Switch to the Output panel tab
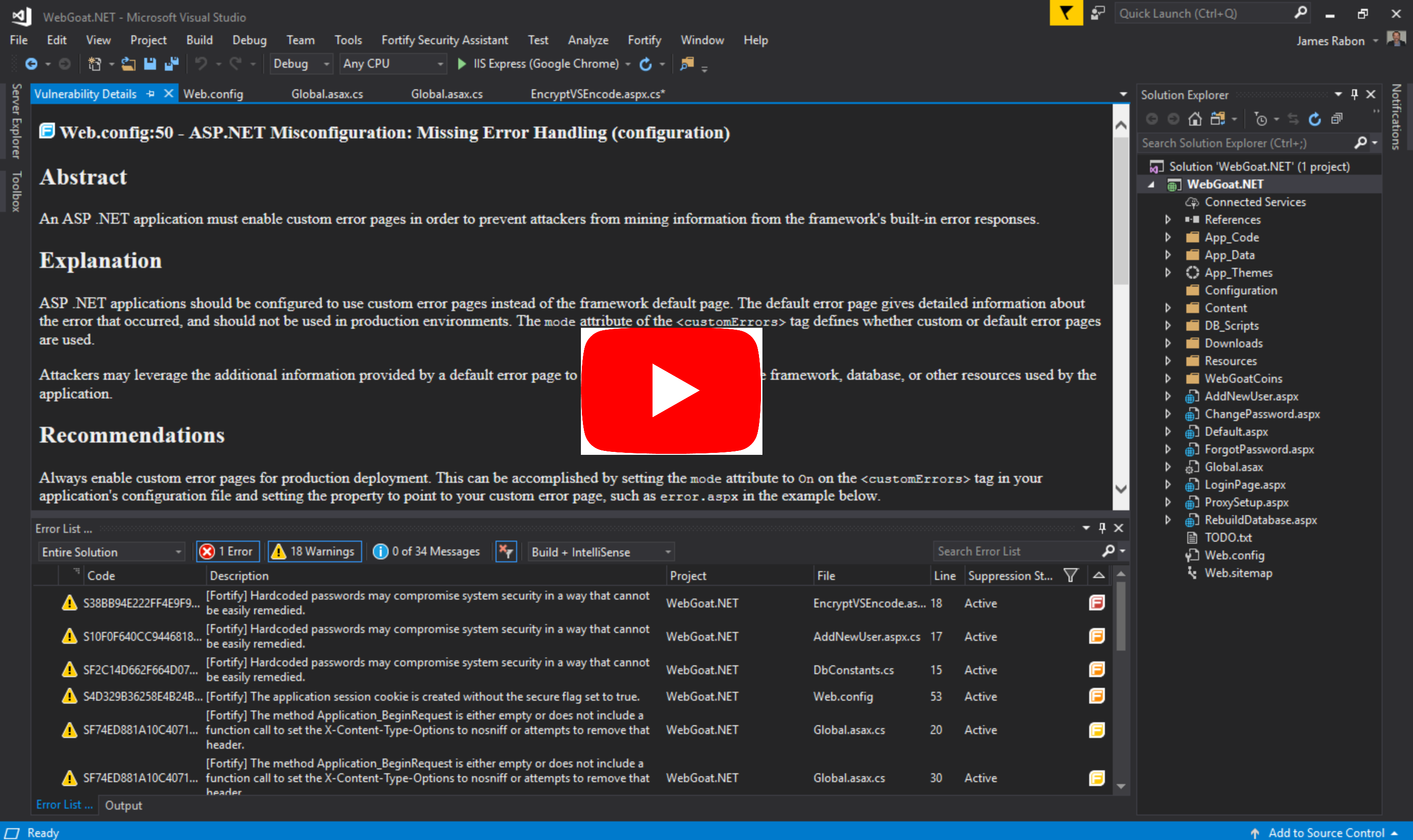 (x=123, y=805)
